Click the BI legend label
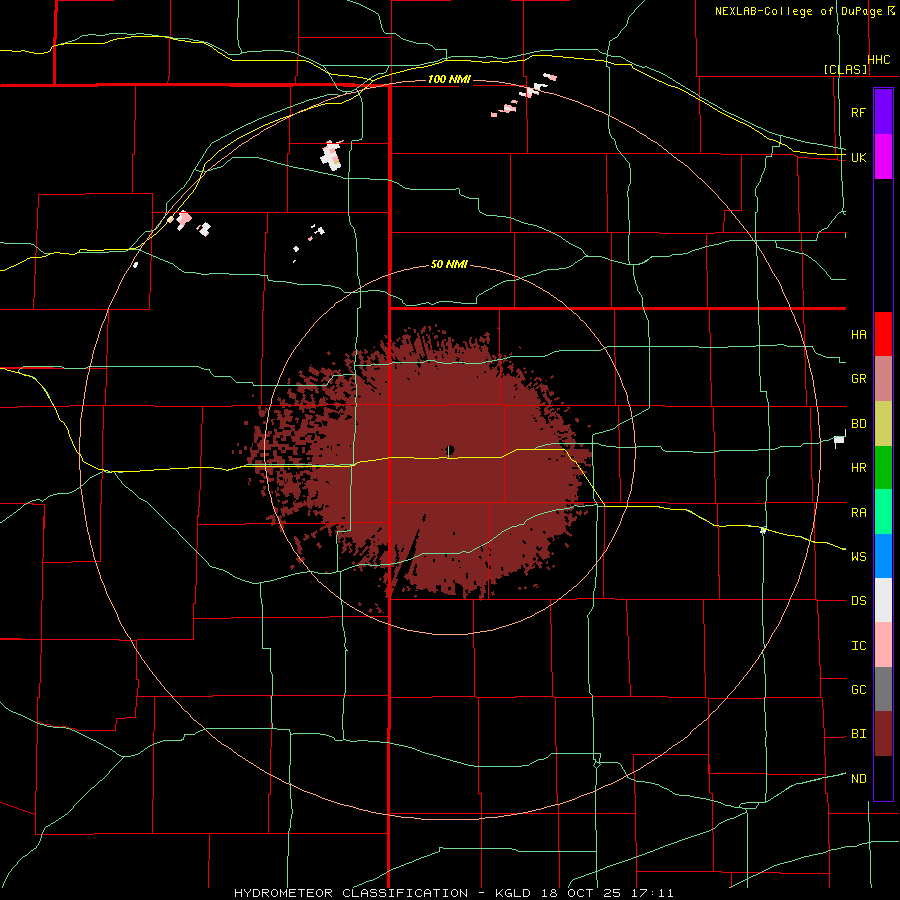The height and width of the screenshot is (900, 900). [858, 734]
